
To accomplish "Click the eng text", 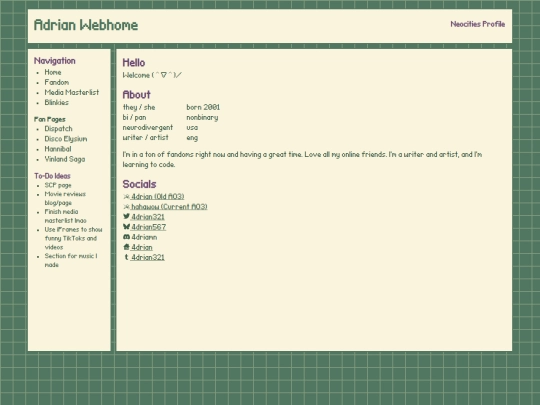I will [192, 138].
